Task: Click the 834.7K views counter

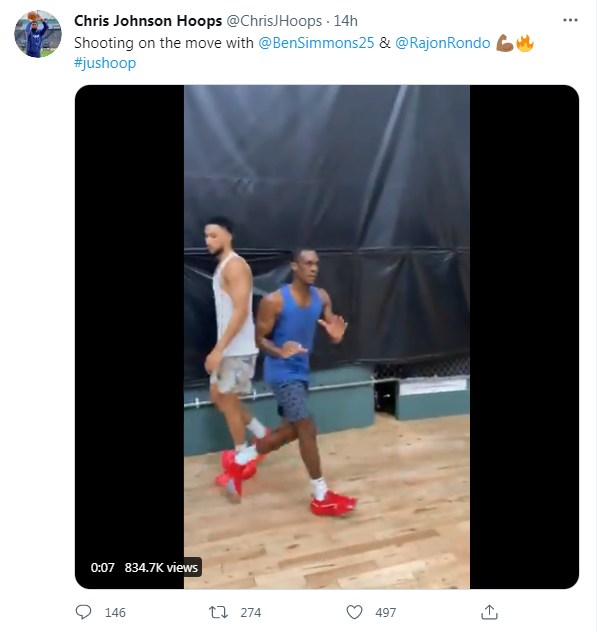Action: point(161,568)
